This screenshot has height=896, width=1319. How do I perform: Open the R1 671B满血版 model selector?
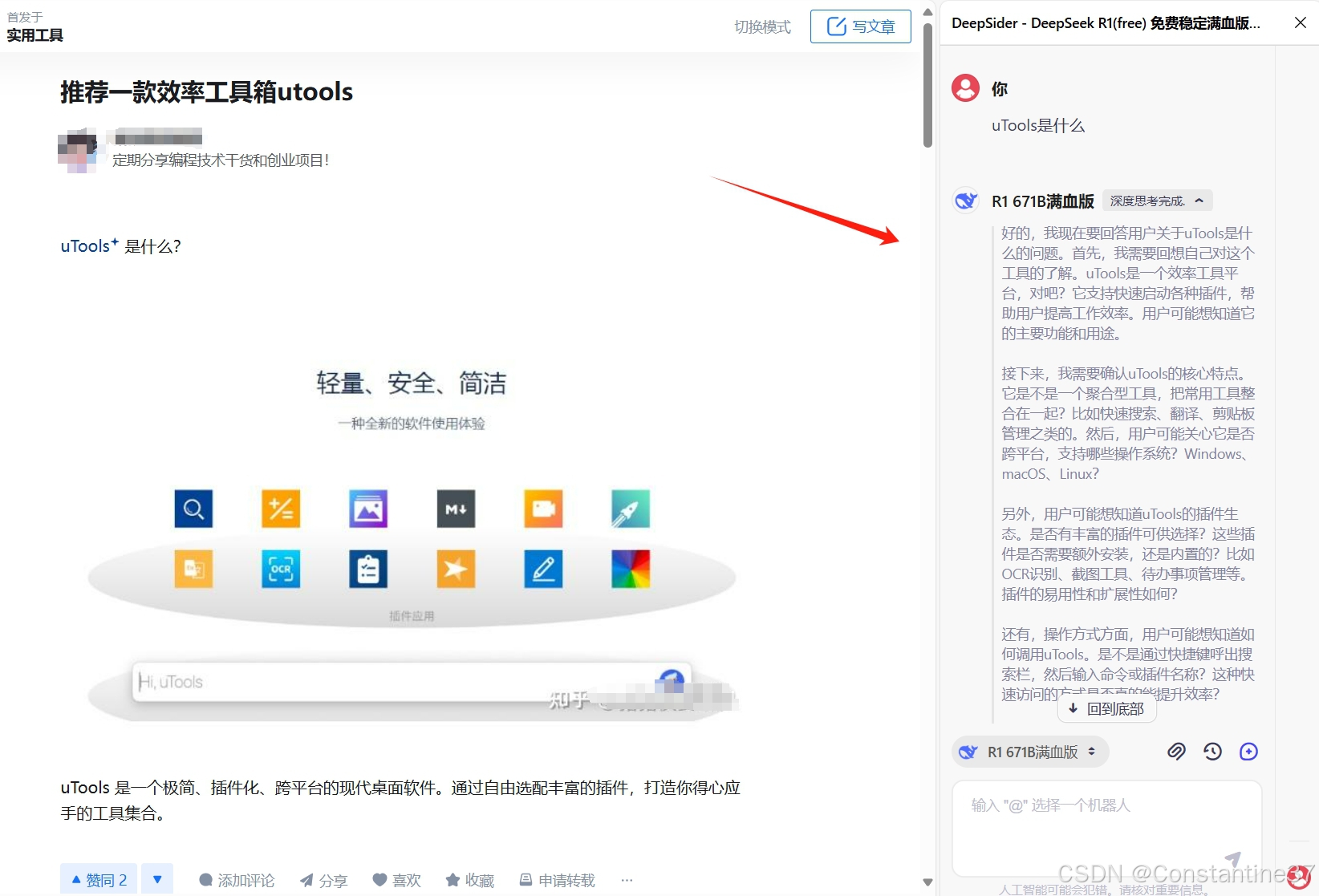click(x=1030, y=752)
